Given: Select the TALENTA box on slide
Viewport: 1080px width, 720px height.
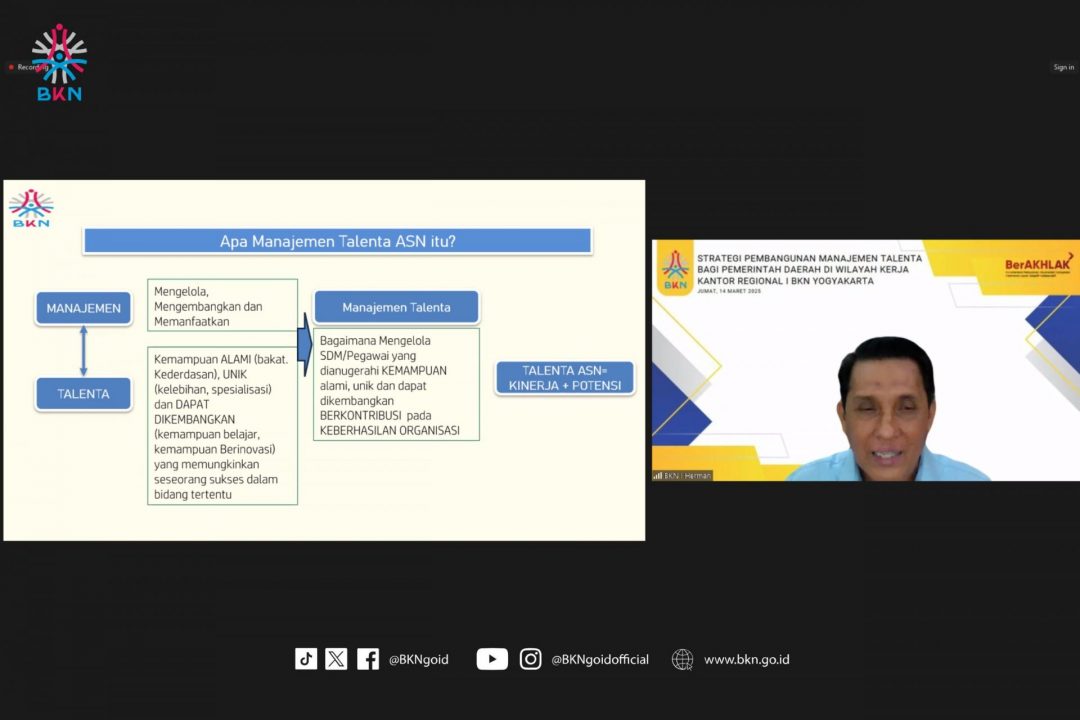Looking at the screenshot, I should (83, 393).
